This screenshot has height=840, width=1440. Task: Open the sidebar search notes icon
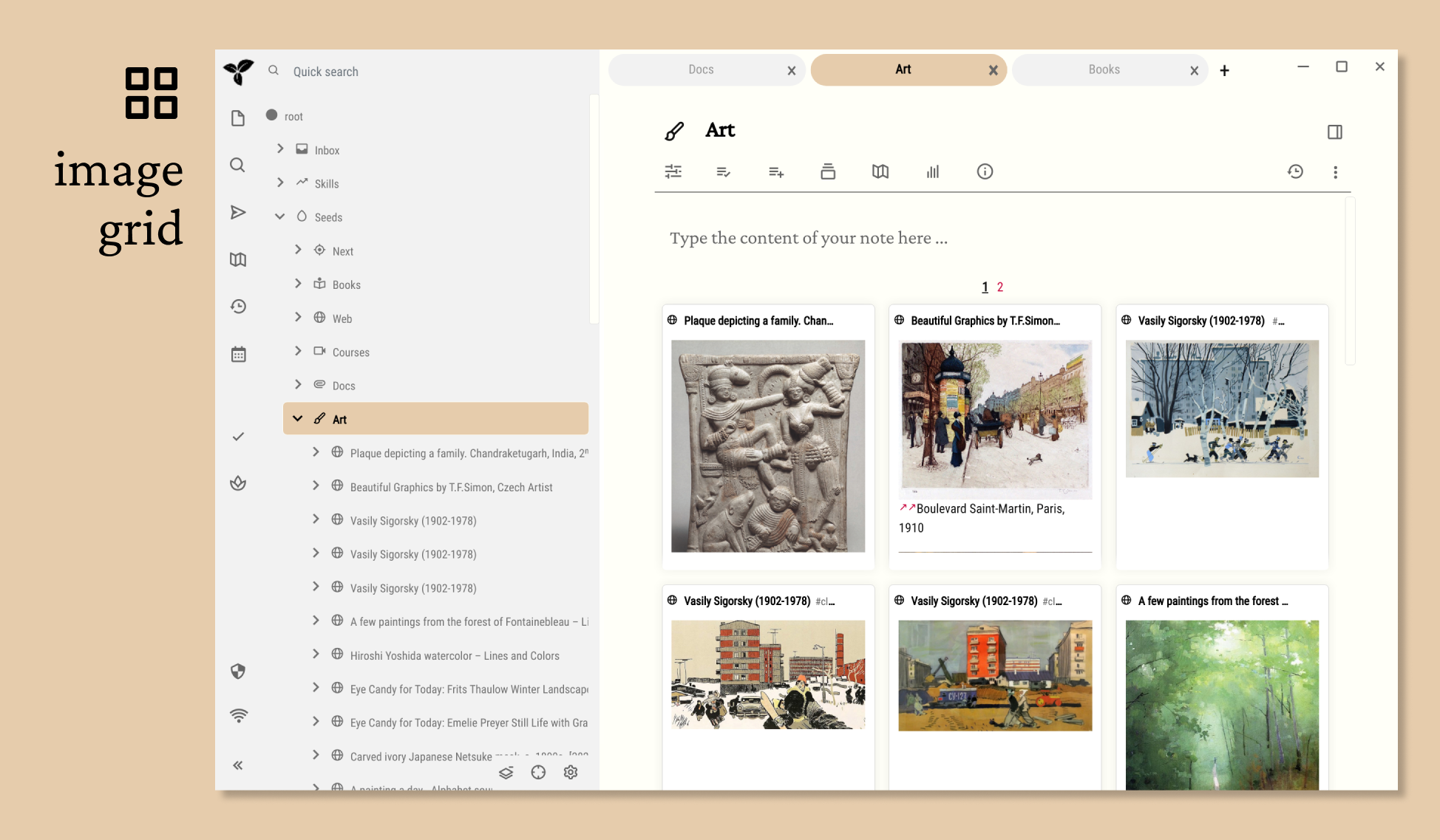(x=238, y=165)
